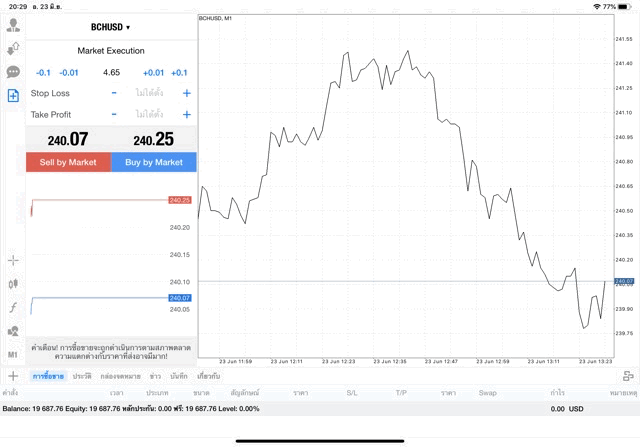Select the new order document icon

point(13,96)
